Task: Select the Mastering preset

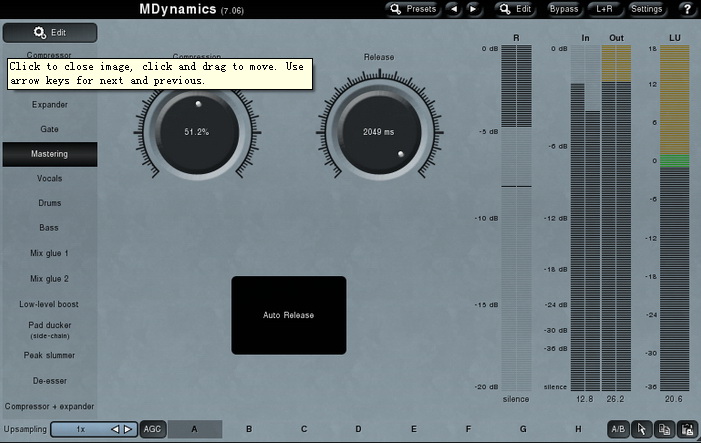Action: point(50,154)
